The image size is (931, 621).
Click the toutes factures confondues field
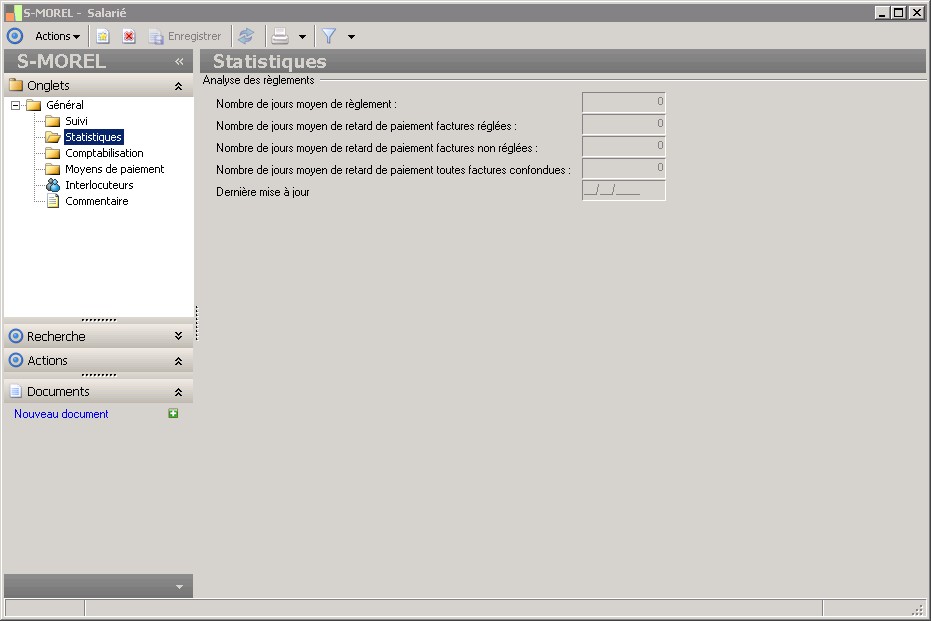[x=623, y=168]
